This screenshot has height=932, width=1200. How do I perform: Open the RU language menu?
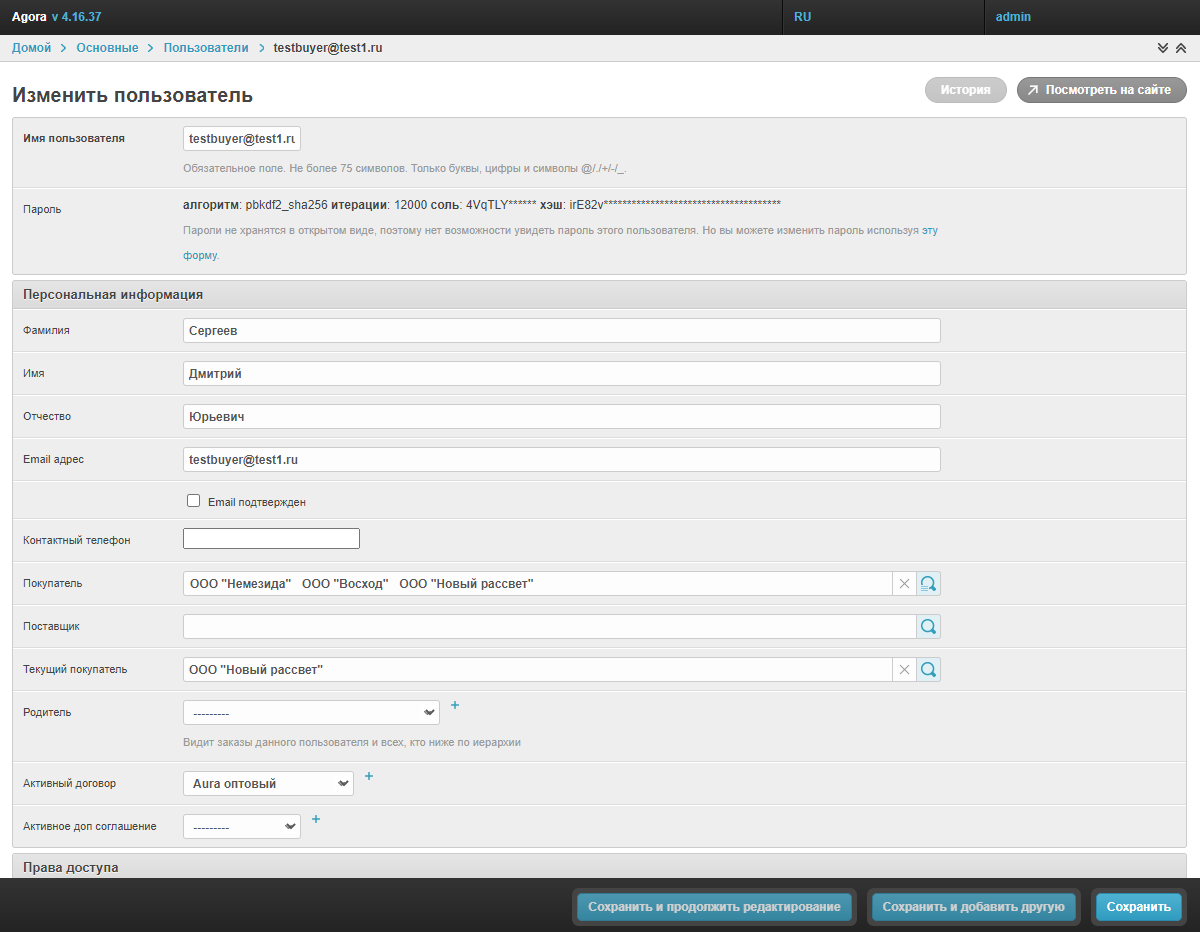pyautogui.click(x=803, y=17)
